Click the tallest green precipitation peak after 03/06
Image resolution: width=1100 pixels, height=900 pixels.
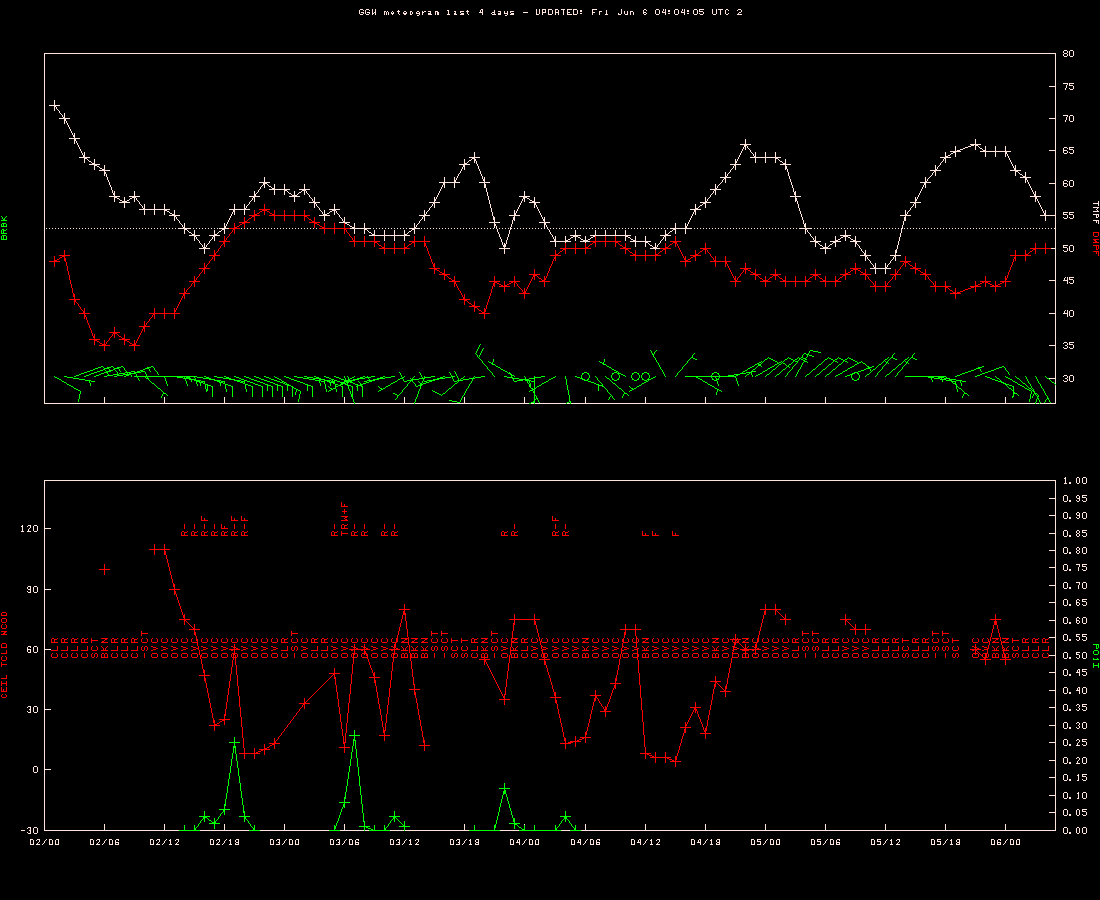pos(354,735)
